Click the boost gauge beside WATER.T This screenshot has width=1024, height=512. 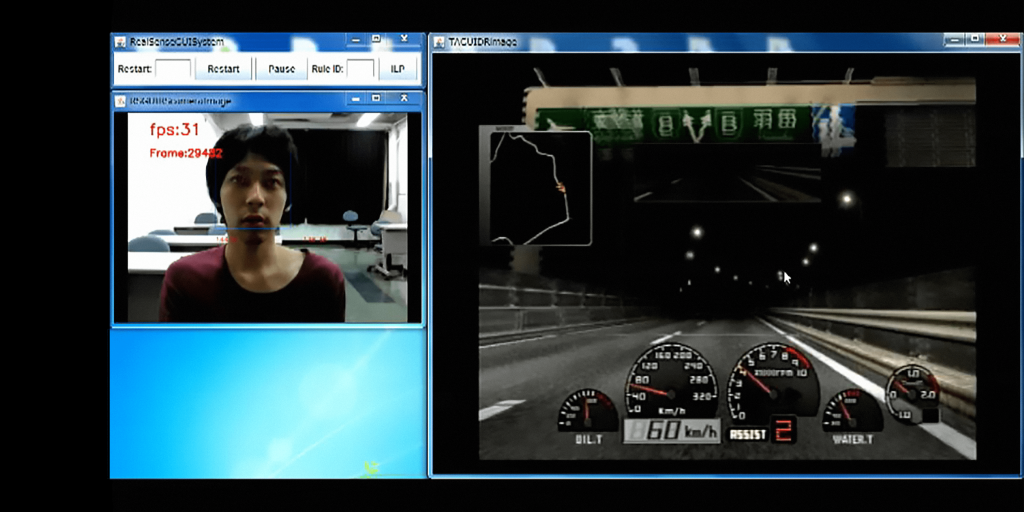pyautogui.click(x=914, y=392)
